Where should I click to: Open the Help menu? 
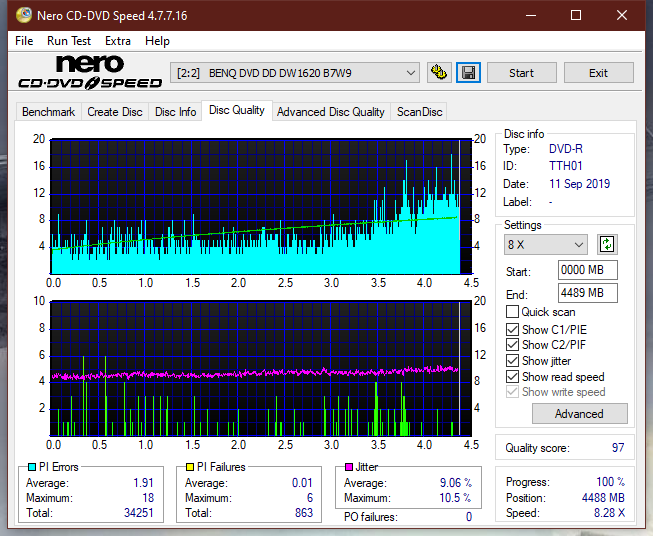157,41
